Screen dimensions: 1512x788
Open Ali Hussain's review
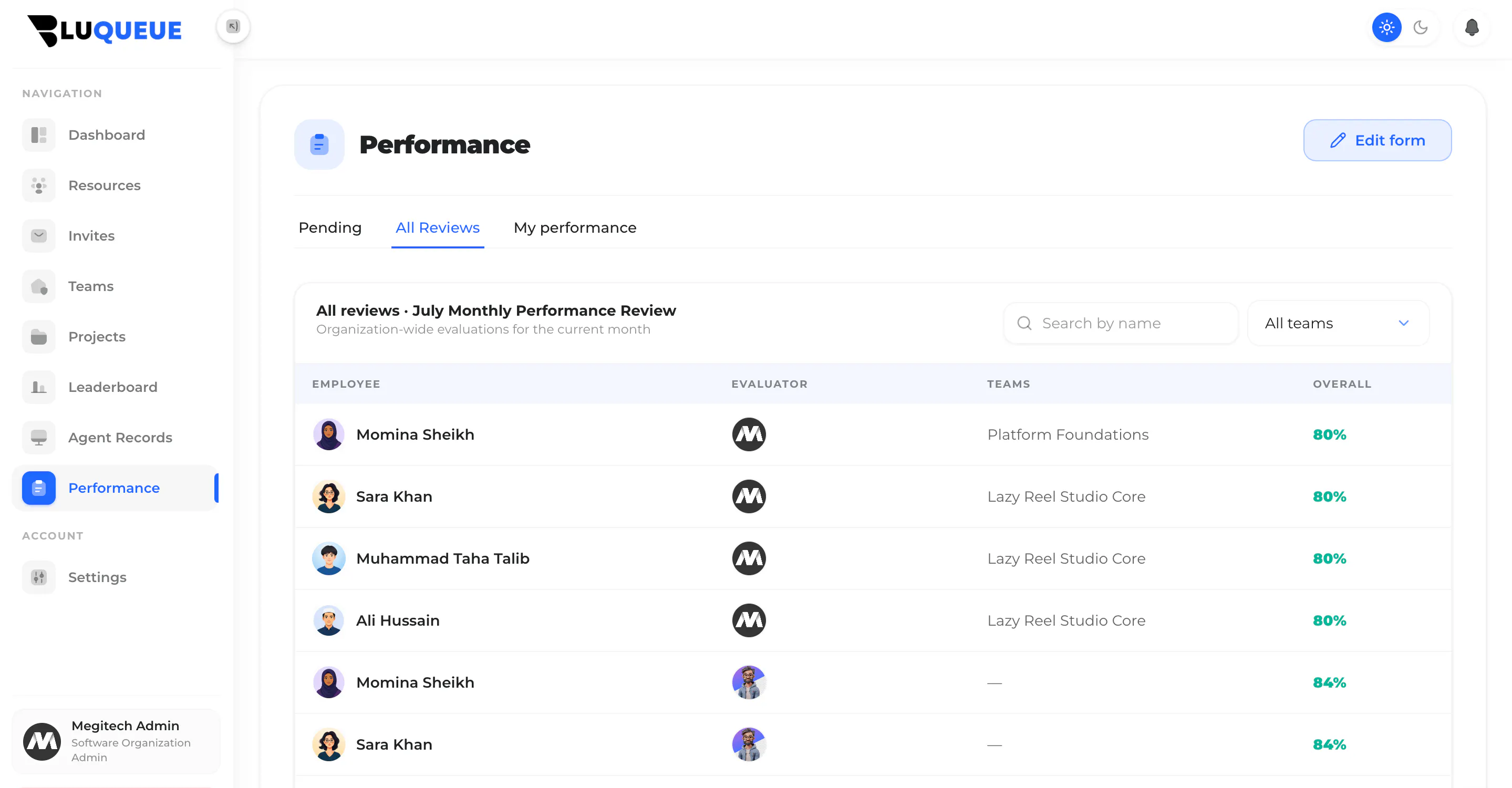(x=873, y=621)
